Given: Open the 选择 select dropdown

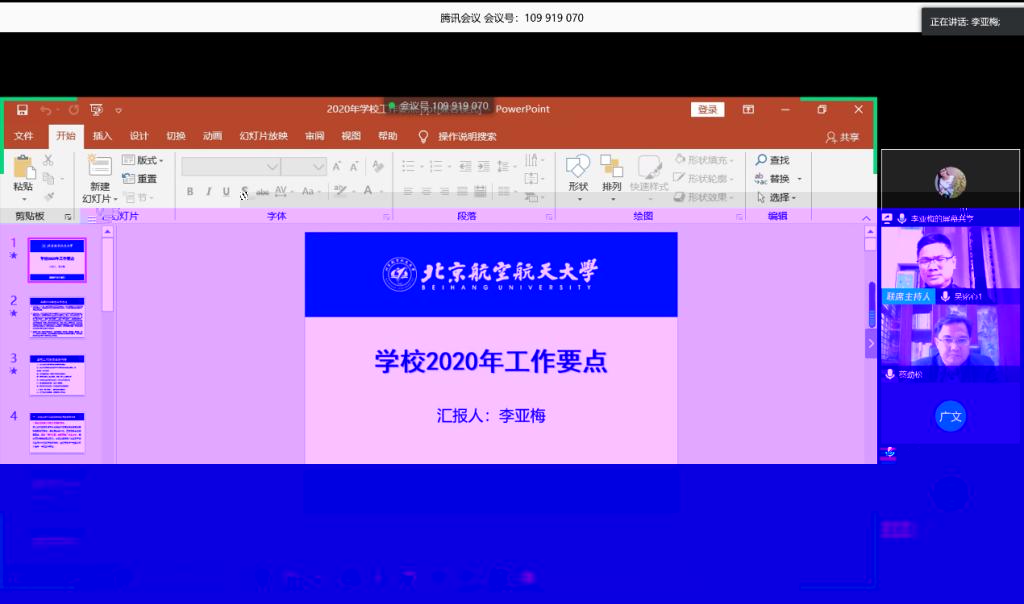Looking at the screenshot, I should coord(776,197).
